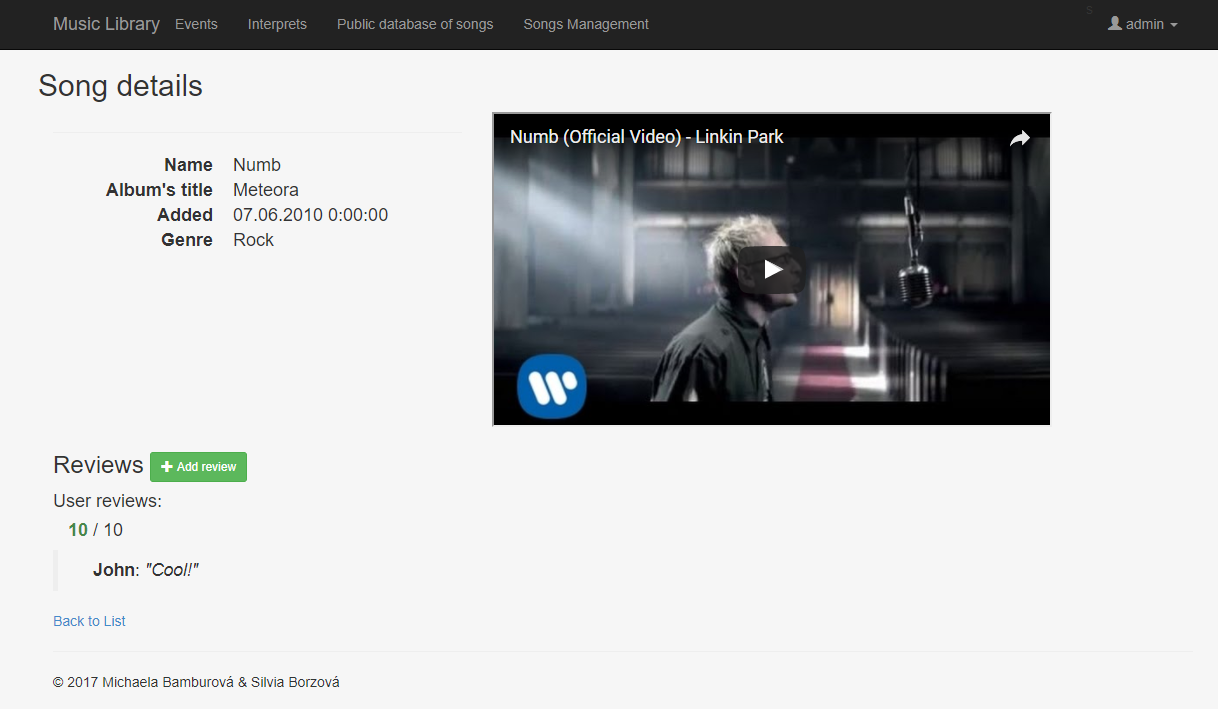Open the Music Library home link
The image size is (1218, 709).
pos(106,24)
